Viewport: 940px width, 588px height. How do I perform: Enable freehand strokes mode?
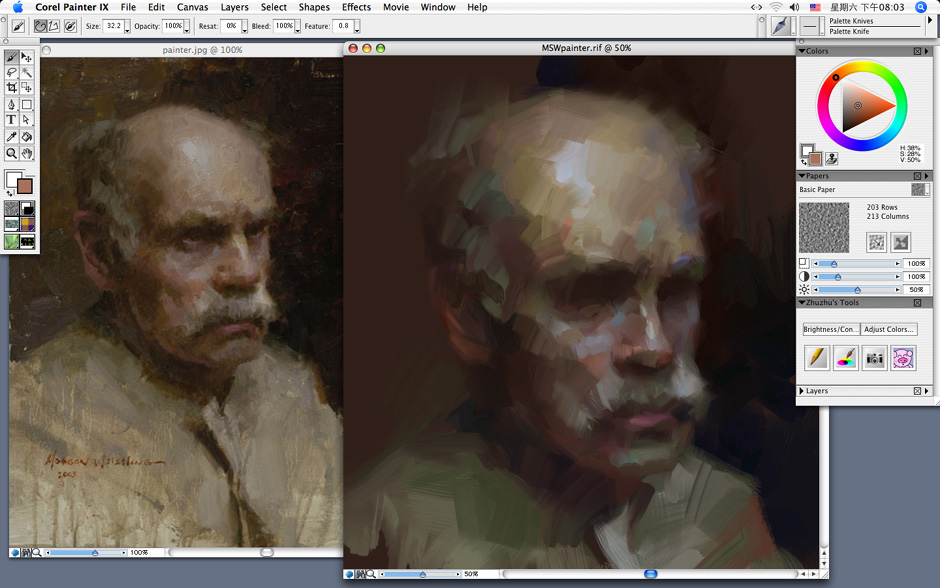(x=40, y=26)
